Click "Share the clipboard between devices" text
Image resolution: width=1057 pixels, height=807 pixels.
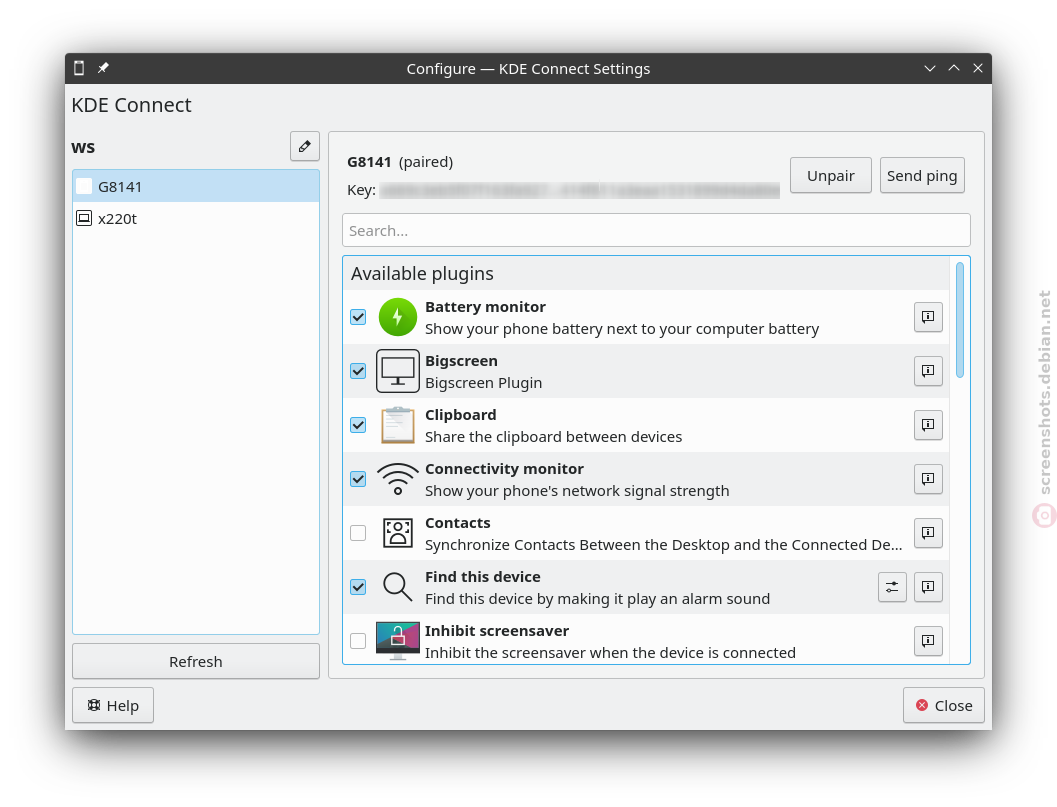[x=553, y=437]
